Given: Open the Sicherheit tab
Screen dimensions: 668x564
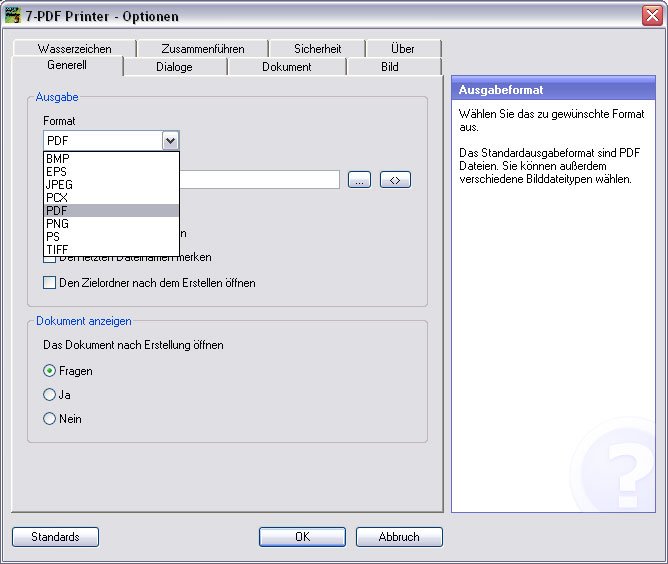Looking at the screenshot, I should click(x=317, y=49).
